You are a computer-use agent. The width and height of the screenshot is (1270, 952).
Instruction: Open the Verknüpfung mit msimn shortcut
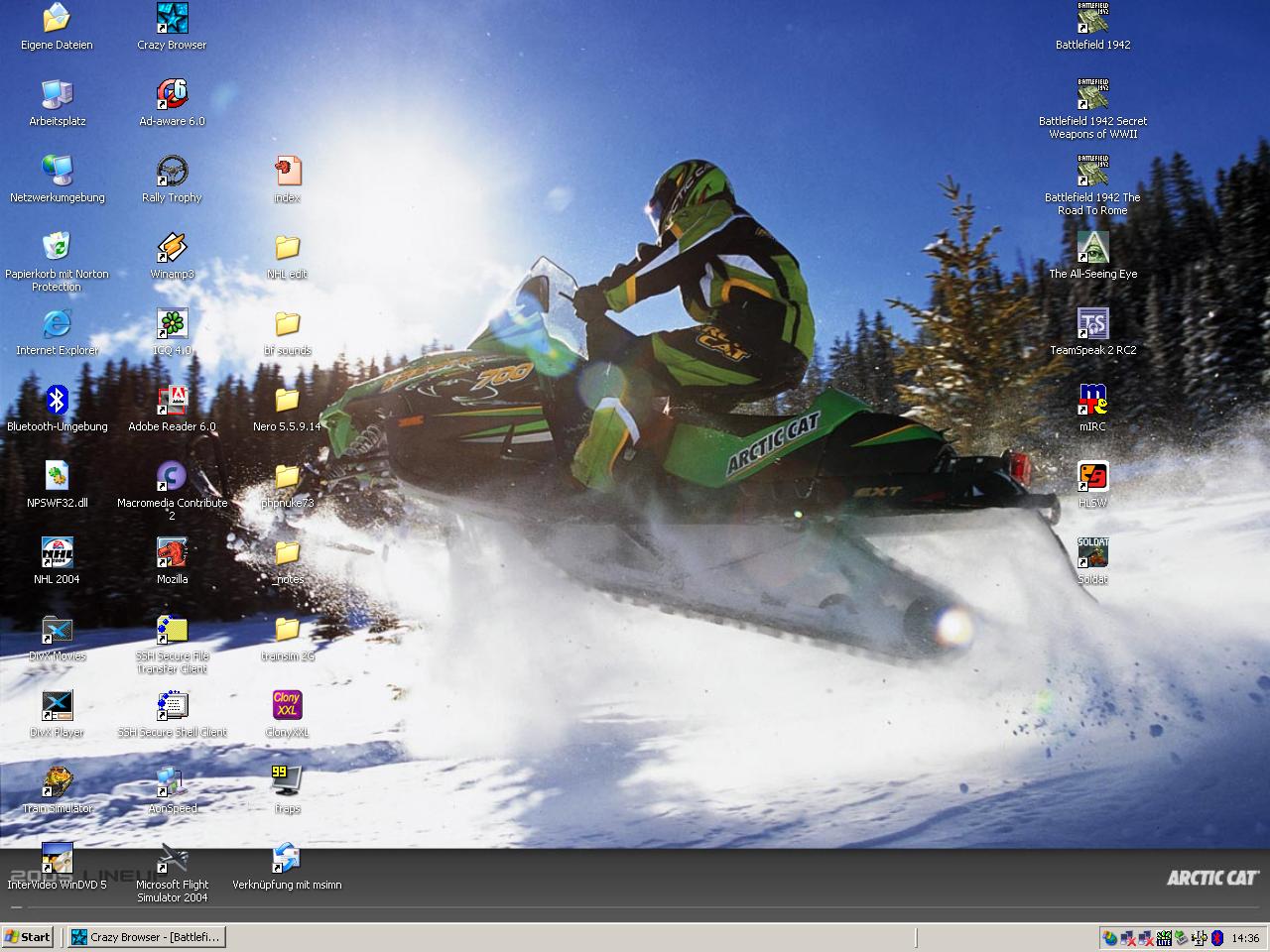(288, 858)
